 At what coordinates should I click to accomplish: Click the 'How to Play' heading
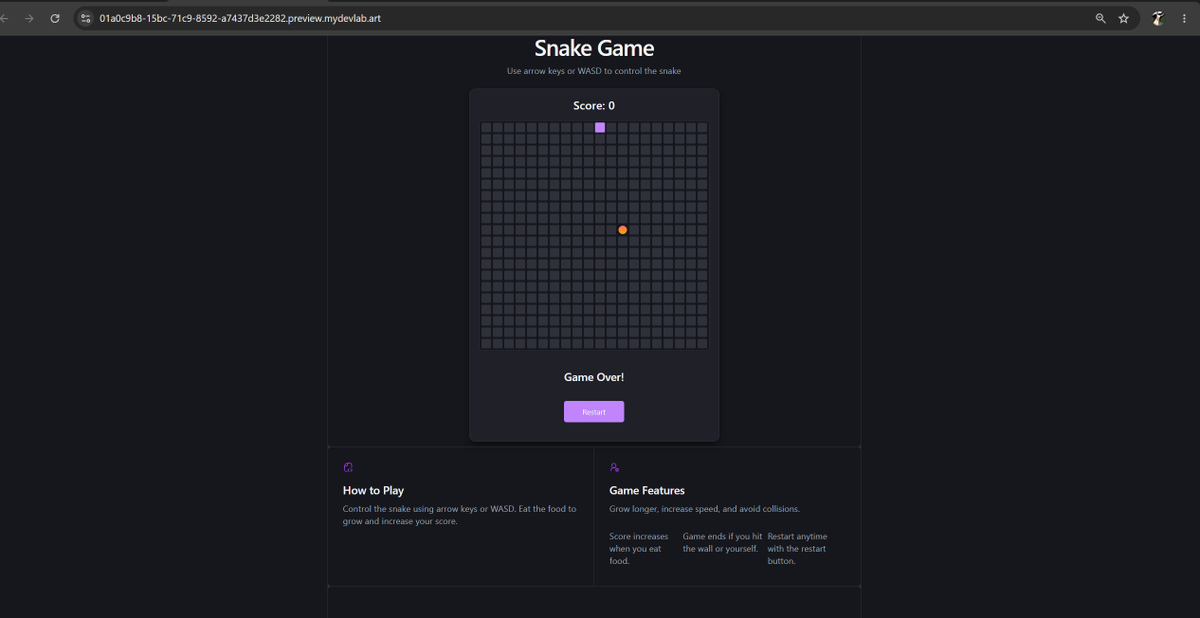373,491
